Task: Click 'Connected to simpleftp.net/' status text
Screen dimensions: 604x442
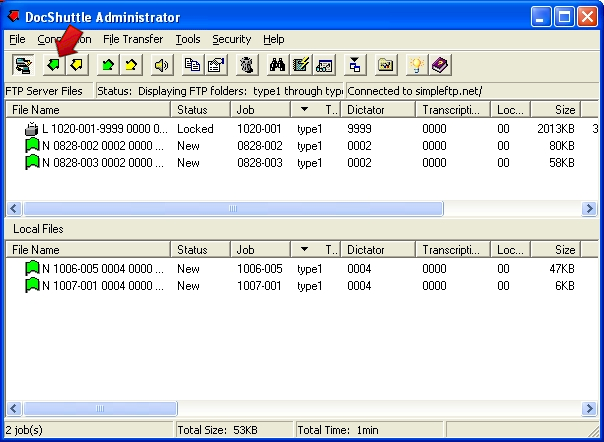Action: coord(414,91)
